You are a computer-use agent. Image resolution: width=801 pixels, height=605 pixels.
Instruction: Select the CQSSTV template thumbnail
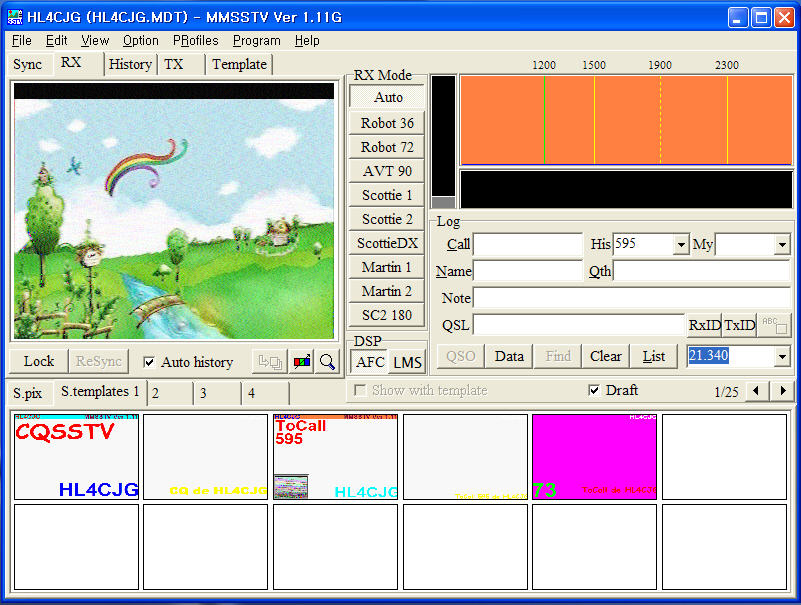[76, 456]
